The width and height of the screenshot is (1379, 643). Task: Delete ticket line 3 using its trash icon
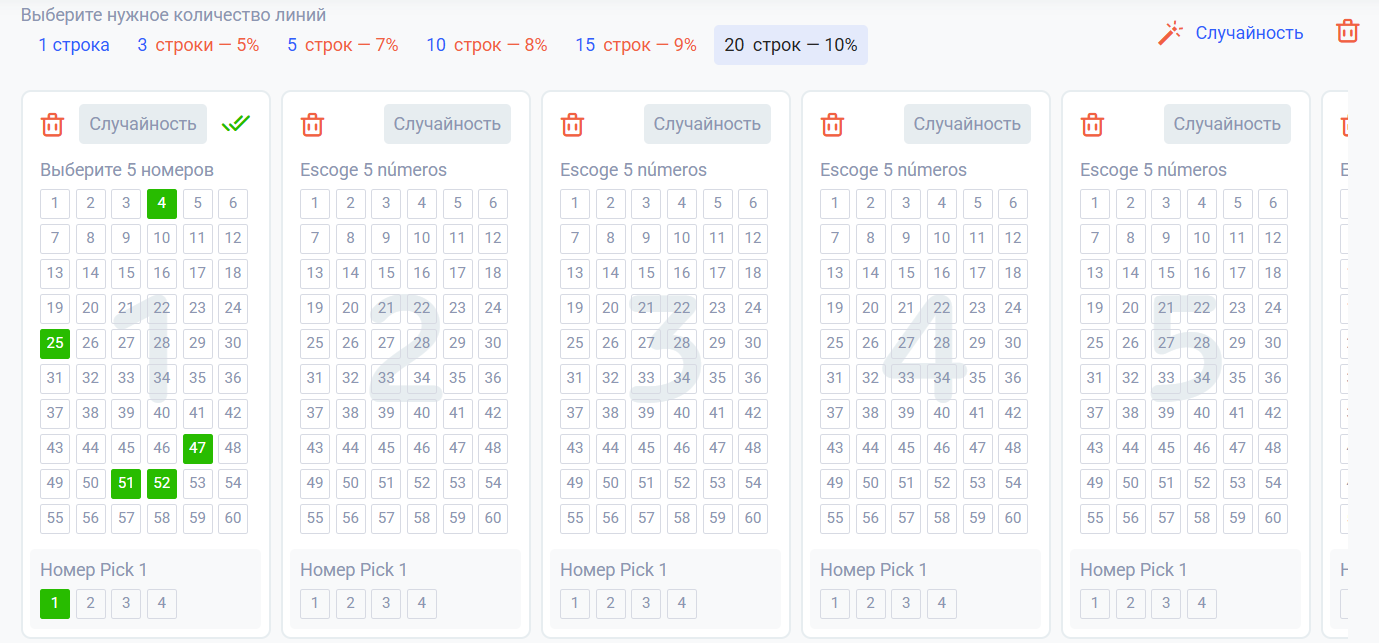tap(572, 125)
